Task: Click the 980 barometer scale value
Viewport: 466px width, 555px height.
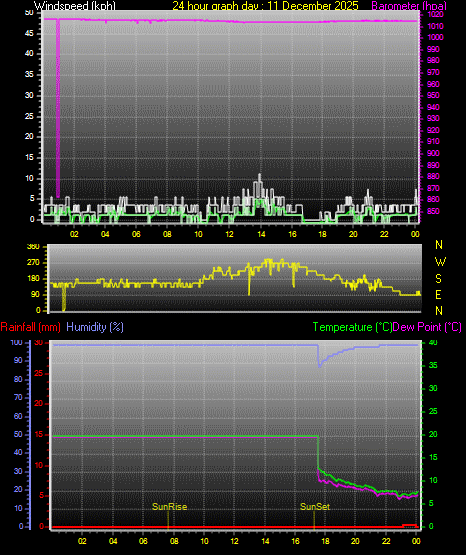Action: pyautogui.click(x=433, y=61)
